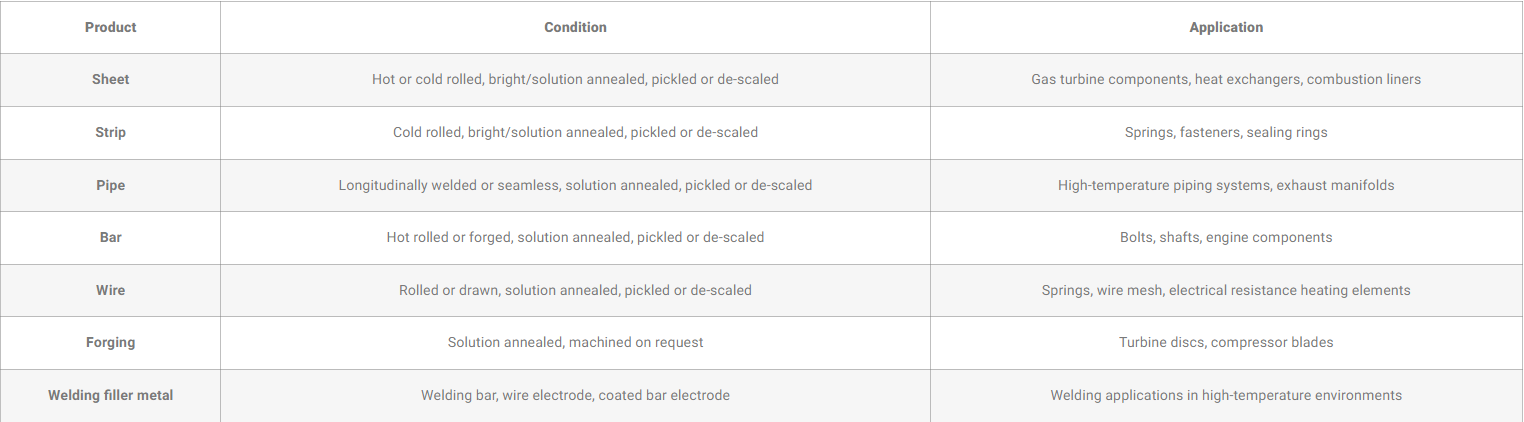1524x422 pixels.
Task: Click Sheet's hot or cold rolled condition
Action: 575,79
